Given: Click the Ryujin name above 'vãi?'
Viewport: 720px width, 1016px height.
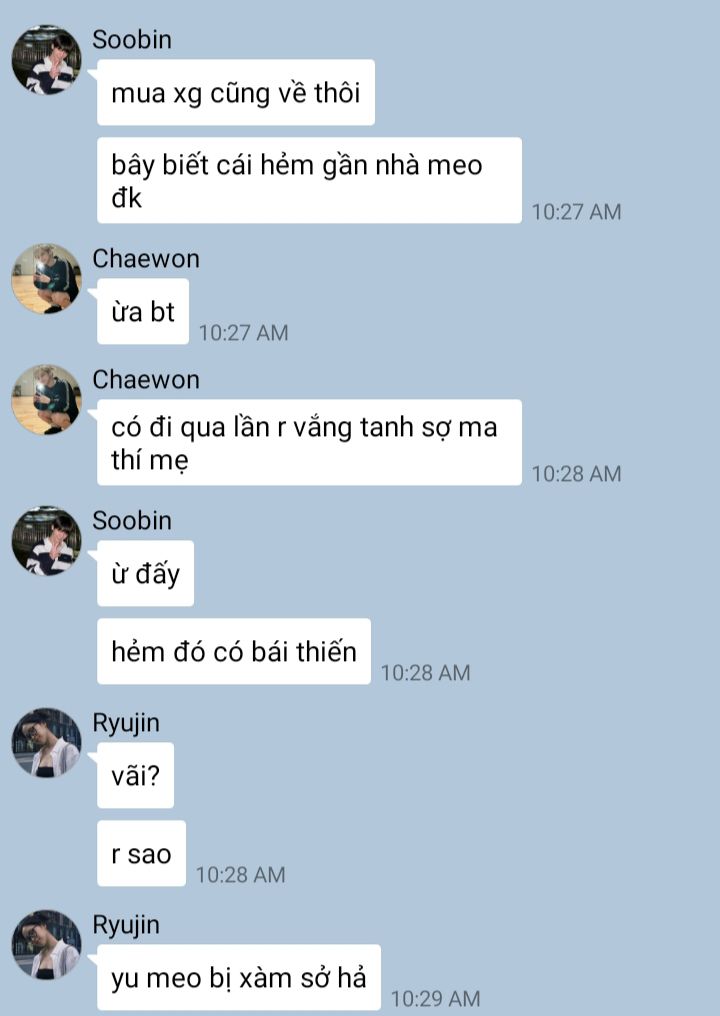Looking at the screenshot, I should pyautogui.click(x=126, y=723).
